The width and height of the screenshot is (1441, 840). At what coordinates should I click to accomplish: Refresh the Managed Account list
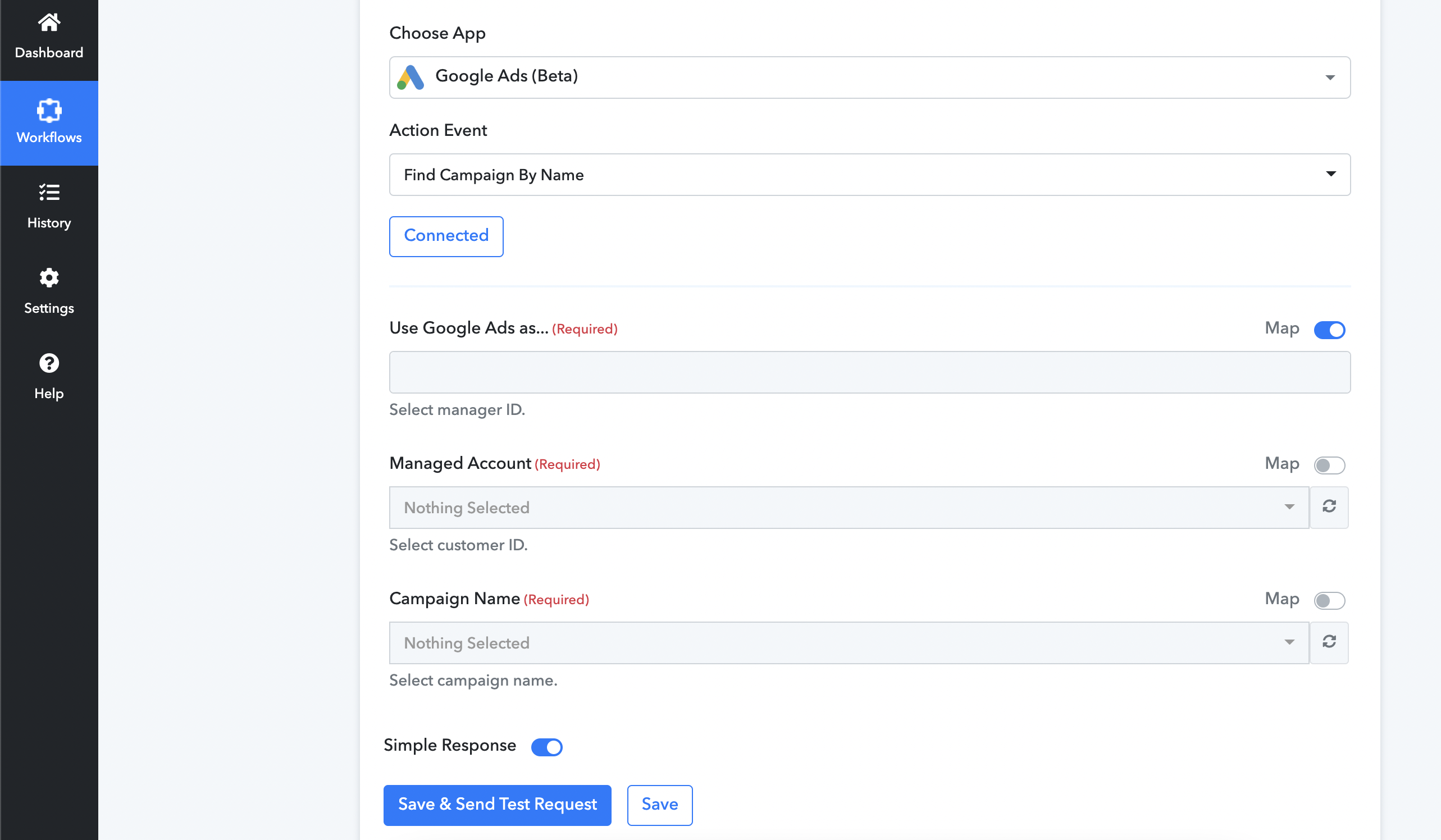(x=1329, y=507)
